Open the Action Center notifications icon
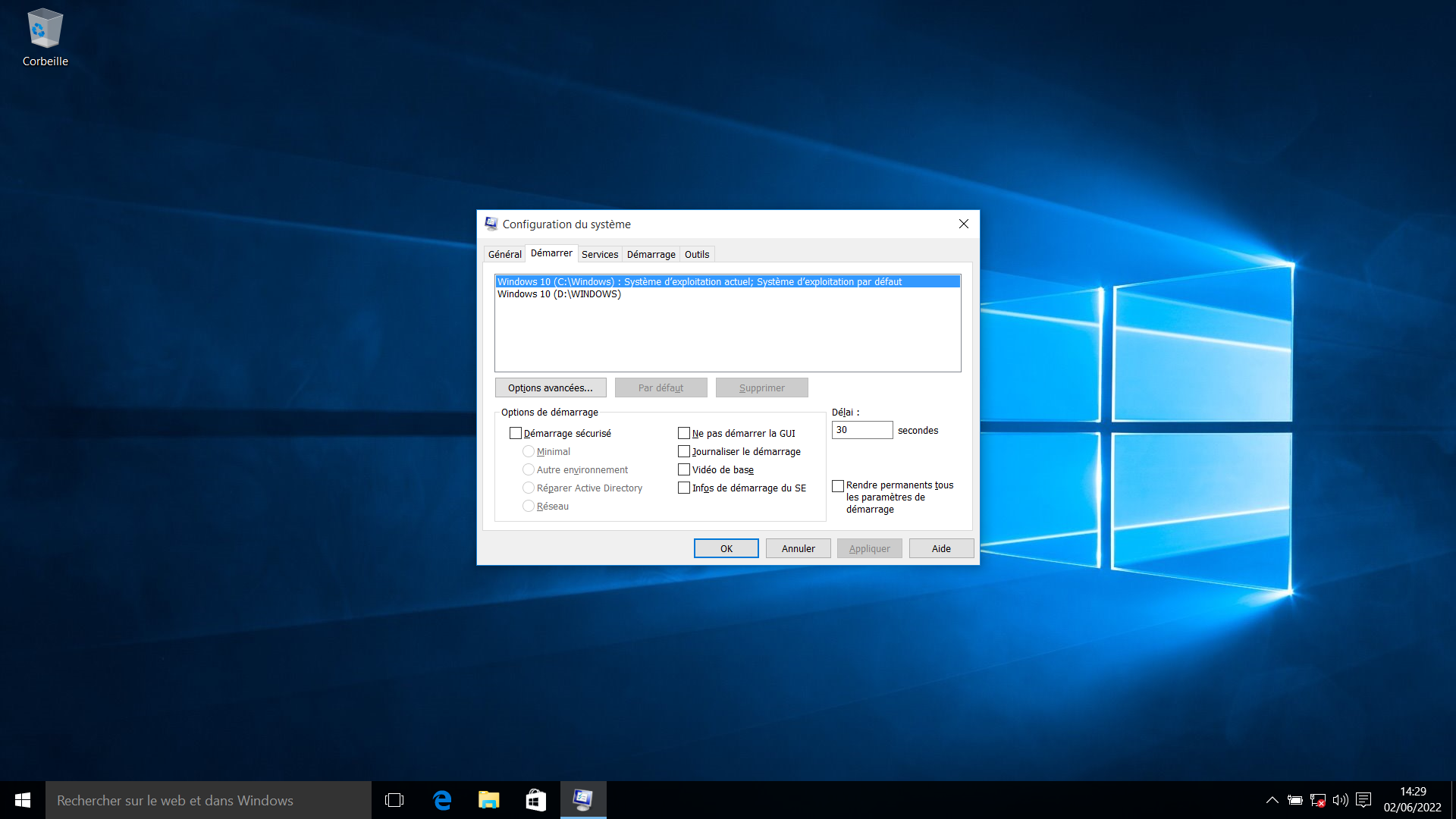 (x=1363, y=800)
